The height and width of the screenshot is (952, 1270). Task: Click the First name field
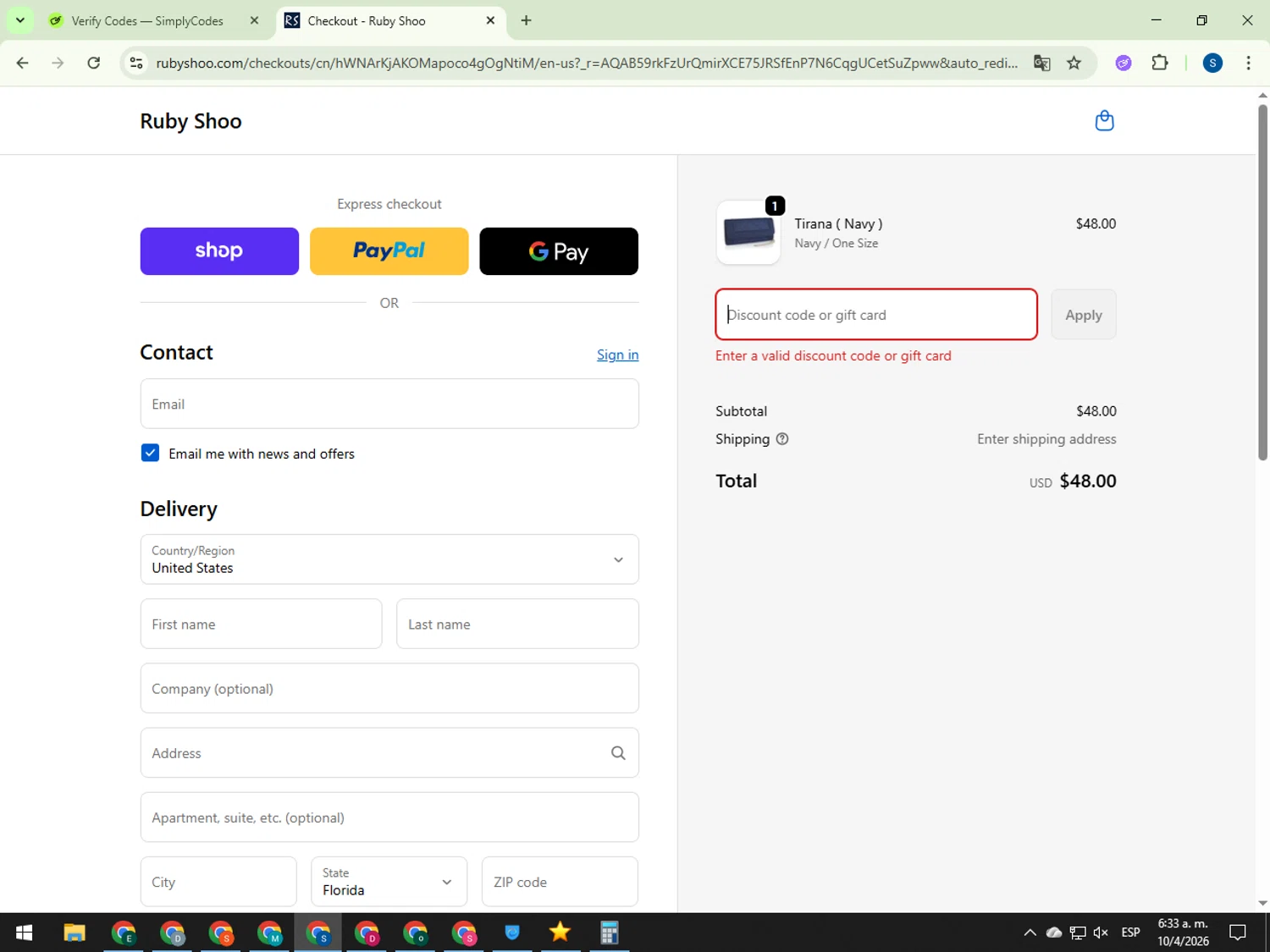[x=261, y=624]
